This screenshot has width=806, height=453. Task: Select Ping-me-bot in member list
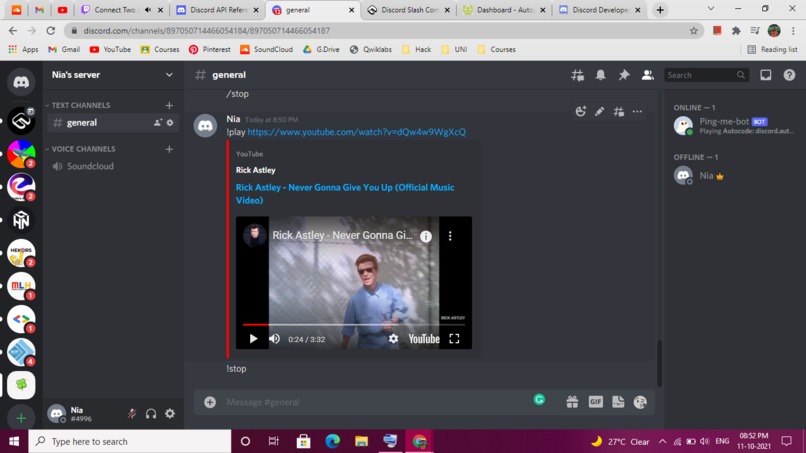point(735,125)
